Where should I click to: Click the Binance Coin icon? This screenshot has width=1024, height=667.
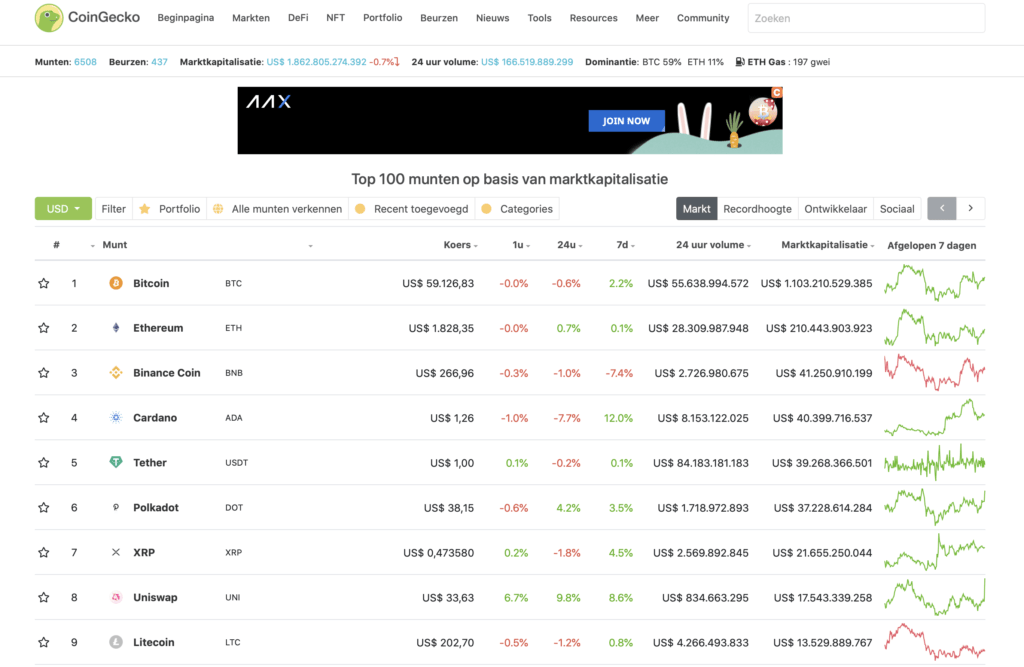[115, 373]
